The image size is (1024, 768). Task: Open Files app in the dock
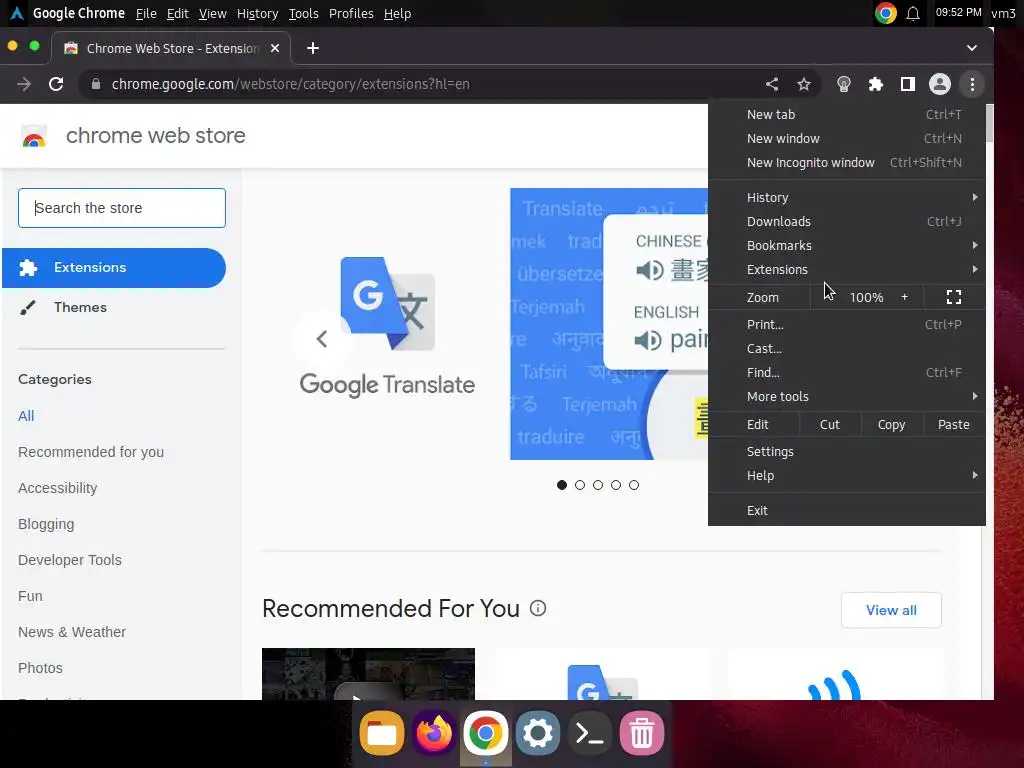(x=382, y=733)
